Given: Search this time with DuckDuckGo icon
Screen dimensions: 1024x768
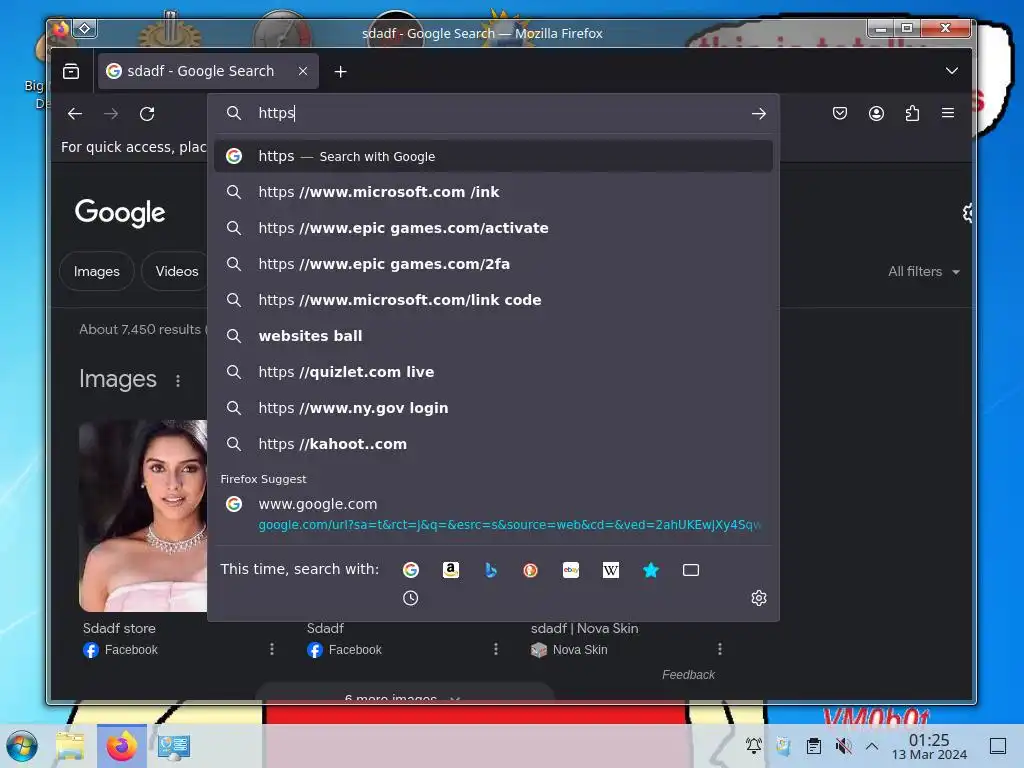Looking at the screenshot, I should (530, 570).
